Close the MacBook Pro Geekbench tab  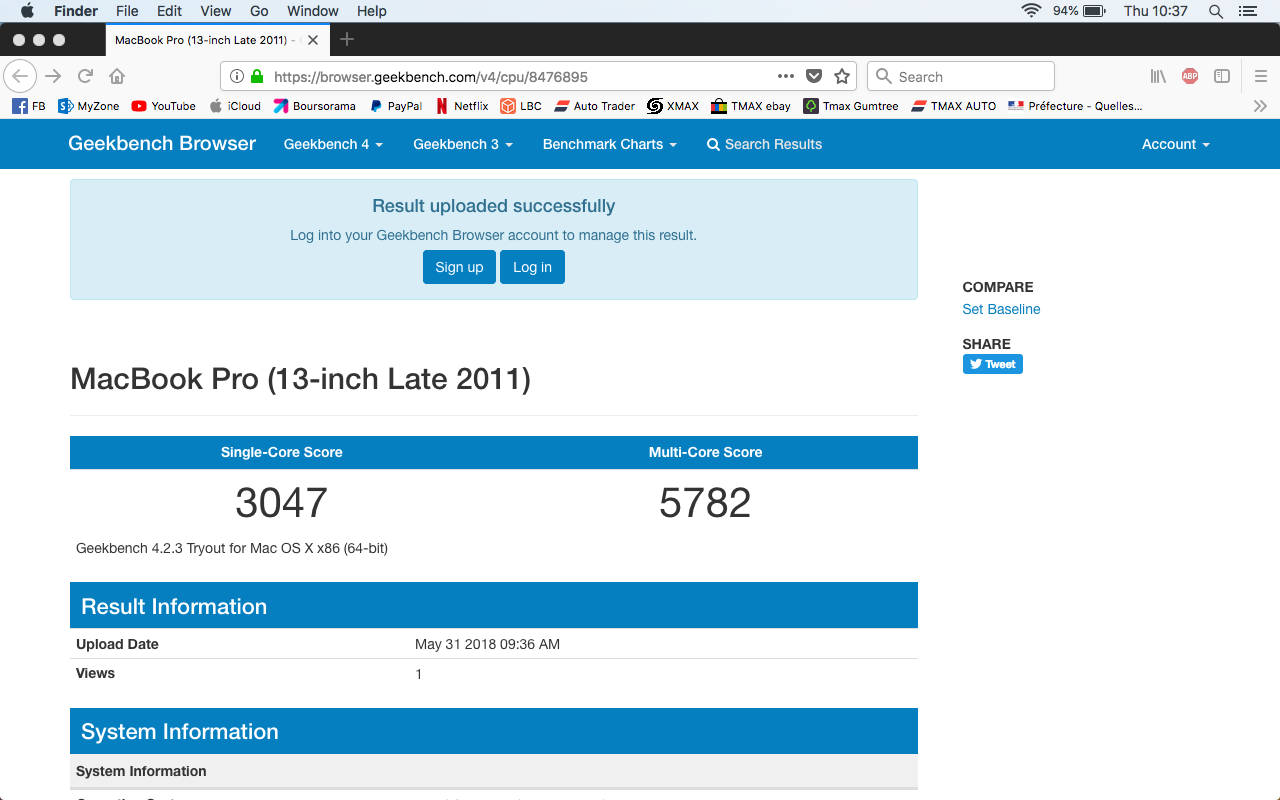(x=313, y=40)
